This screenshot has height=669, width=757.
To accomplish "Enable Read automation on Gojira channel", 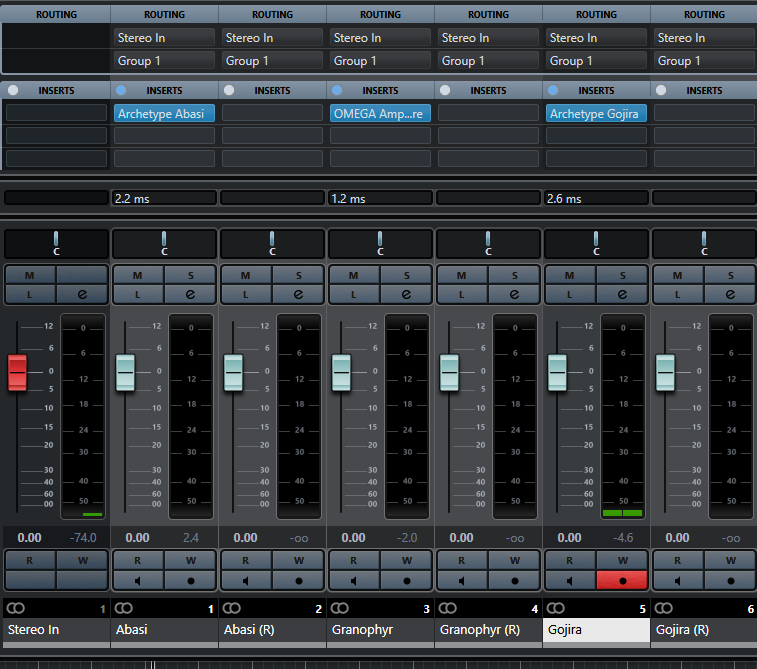I will pyautogui.click(x=570, y=560).
